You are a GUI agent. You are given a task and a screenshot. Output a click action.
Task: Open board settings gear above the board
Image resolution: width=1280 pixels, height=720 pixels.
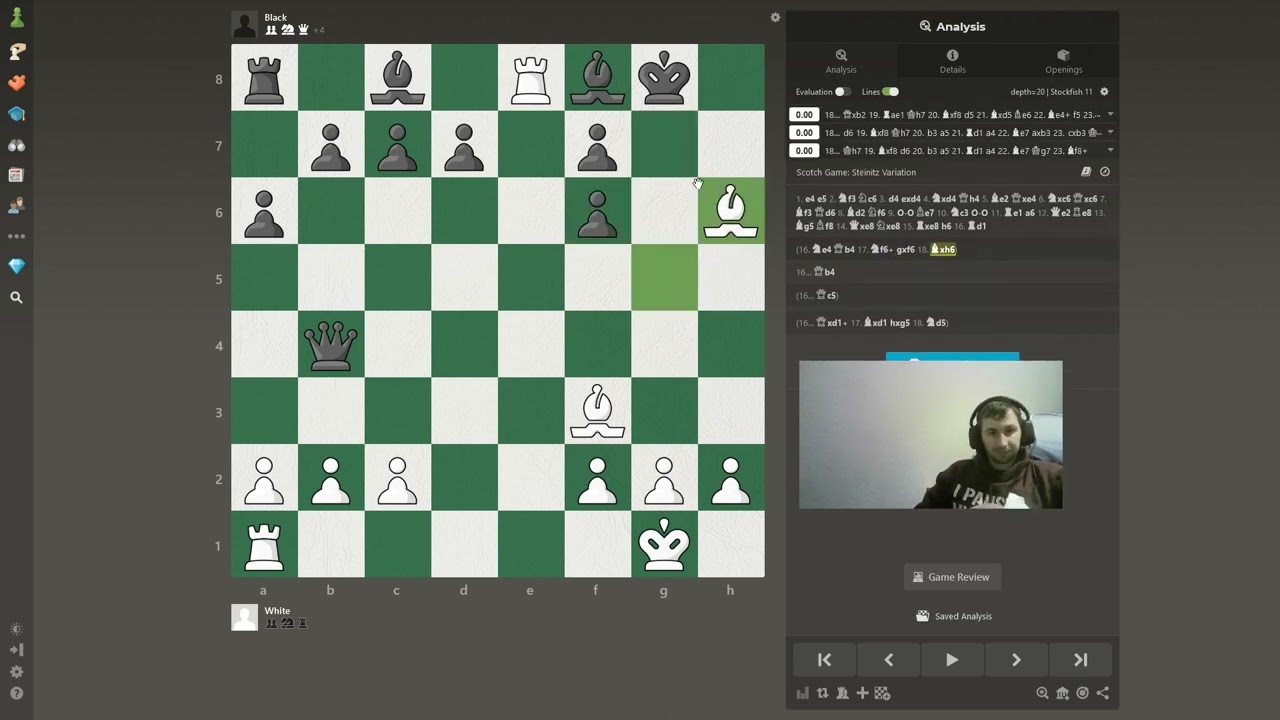775,17
